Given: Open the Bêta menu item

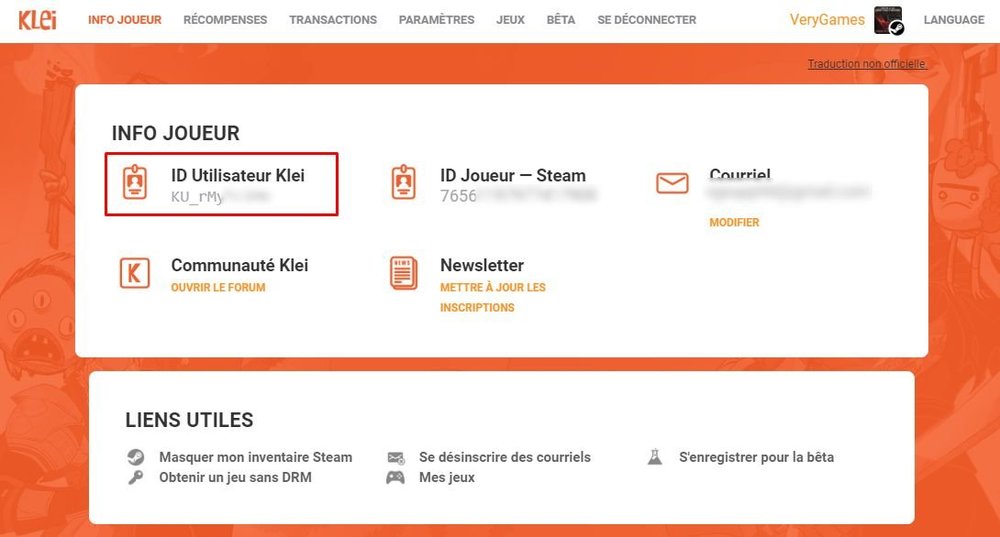Looking at the screenshot, I should pos(561,20).
